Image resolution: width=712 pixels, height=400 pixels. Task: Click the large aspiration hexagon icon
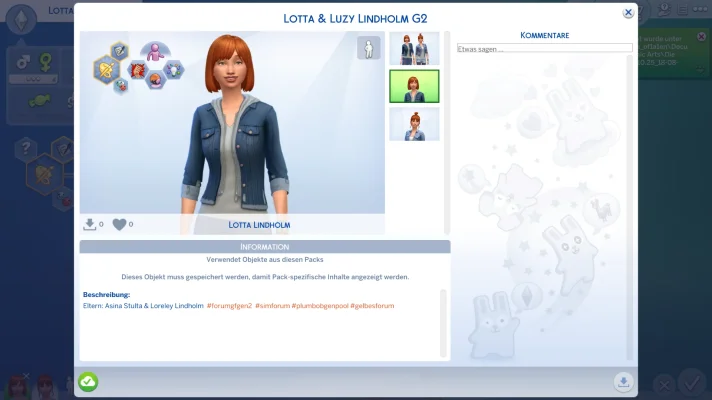(107, 70)
